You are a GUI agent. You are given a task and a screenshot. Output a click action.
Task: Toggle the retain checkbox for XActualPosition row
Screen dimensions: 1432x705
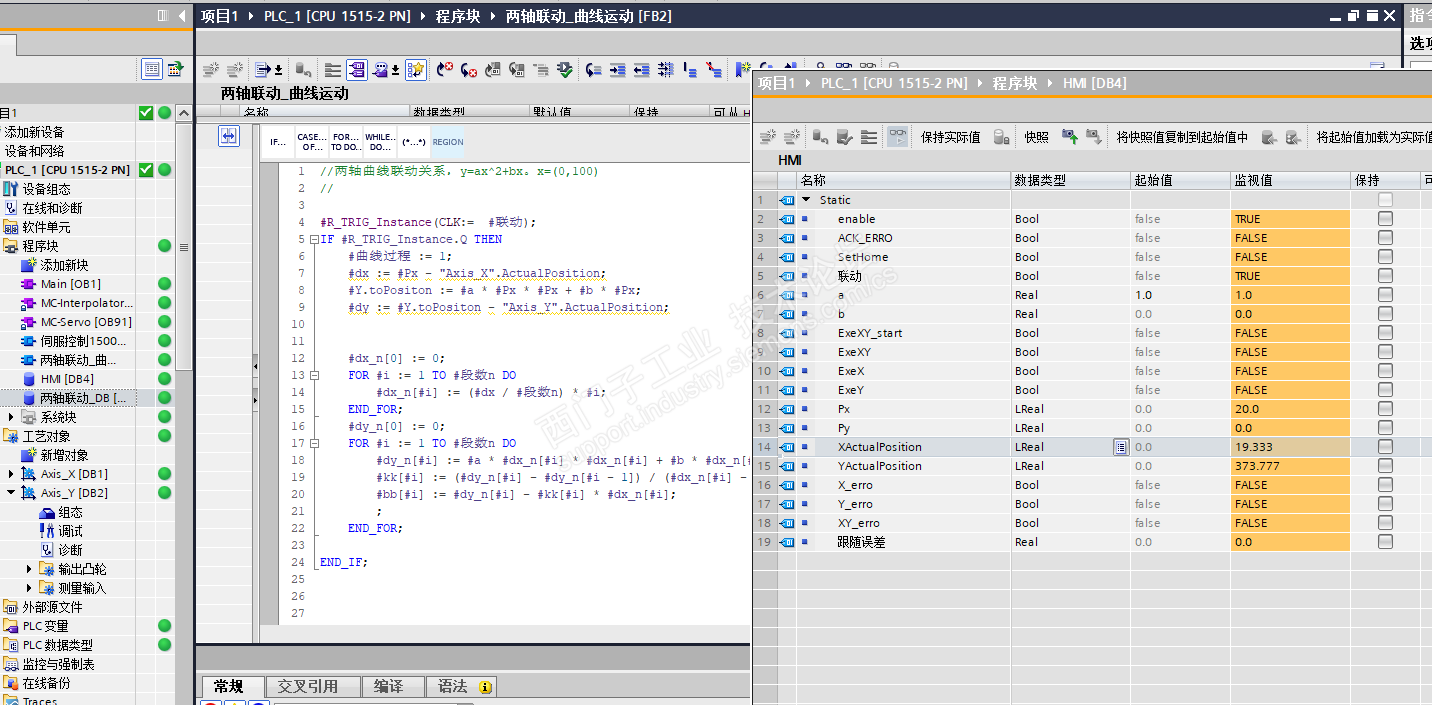click(x=1385, y=447)
